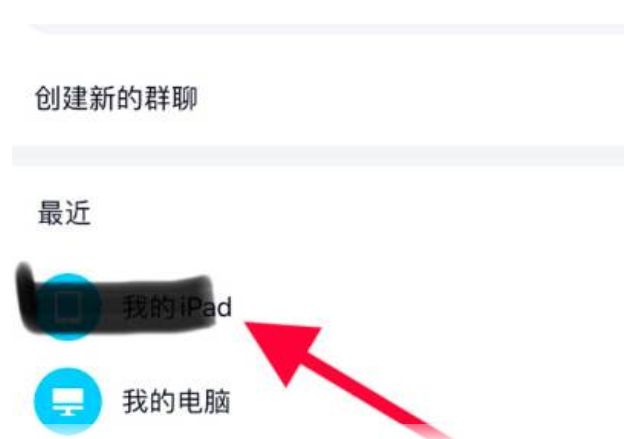The width and height of the screenshot is (641, 439).
Task: Select the 我的电脑 contact label
Action: [176, 401]
